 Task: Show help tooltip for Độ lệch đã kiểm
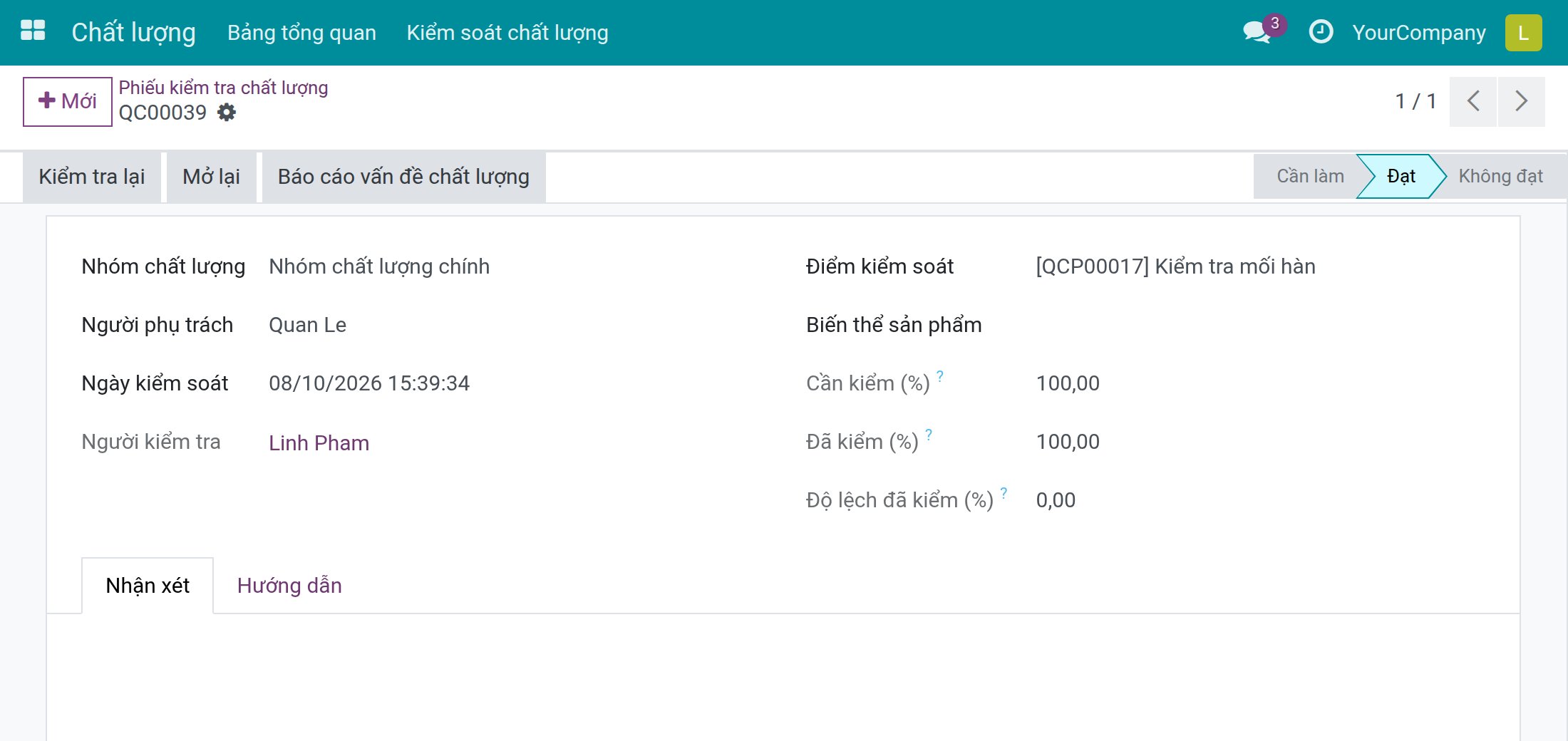1004,492
